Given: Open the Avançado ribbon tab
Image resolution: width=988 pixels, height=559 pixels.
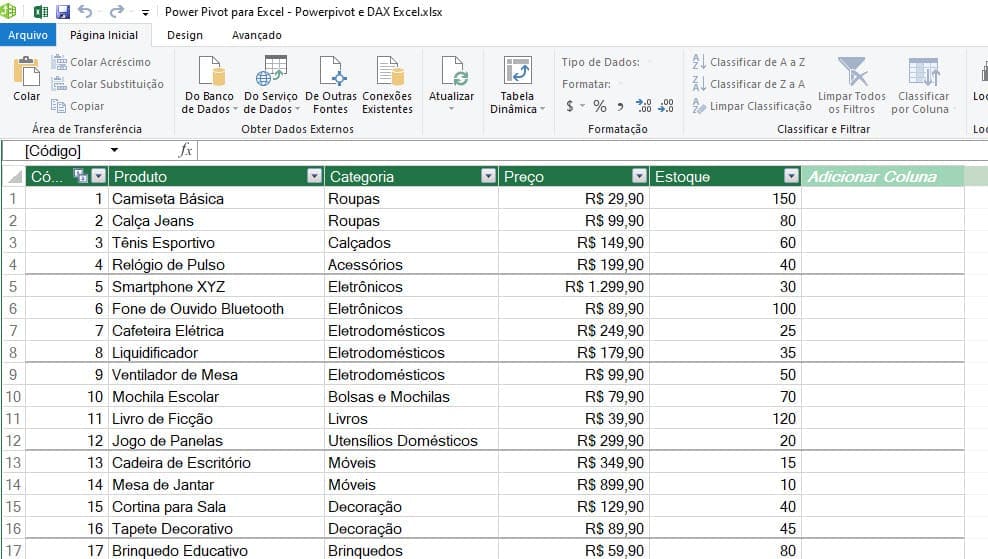Looking at the screenshot, I should pyautogui.click(x=257, y=35).
